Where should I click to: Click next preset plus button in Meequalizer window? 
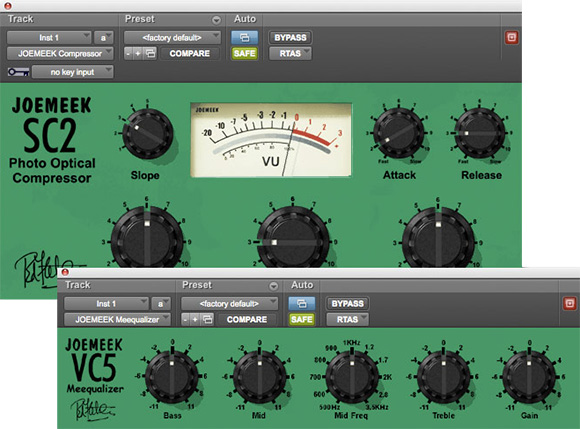coord(195,320)
